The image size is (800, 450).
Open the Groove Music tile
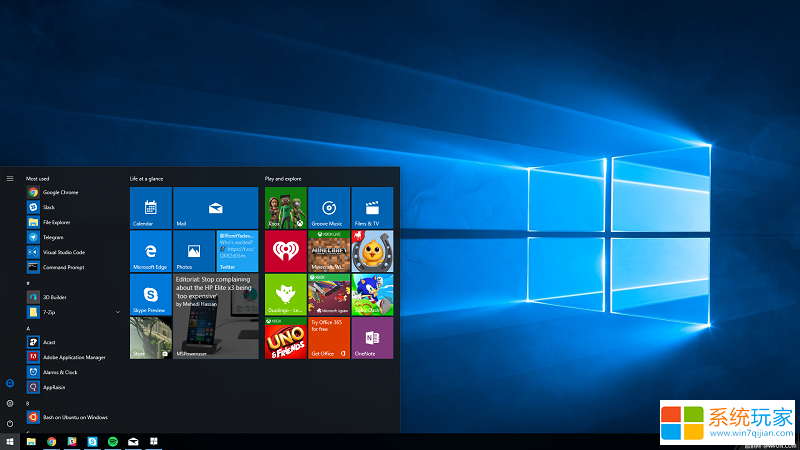click(x=329, y=208)
